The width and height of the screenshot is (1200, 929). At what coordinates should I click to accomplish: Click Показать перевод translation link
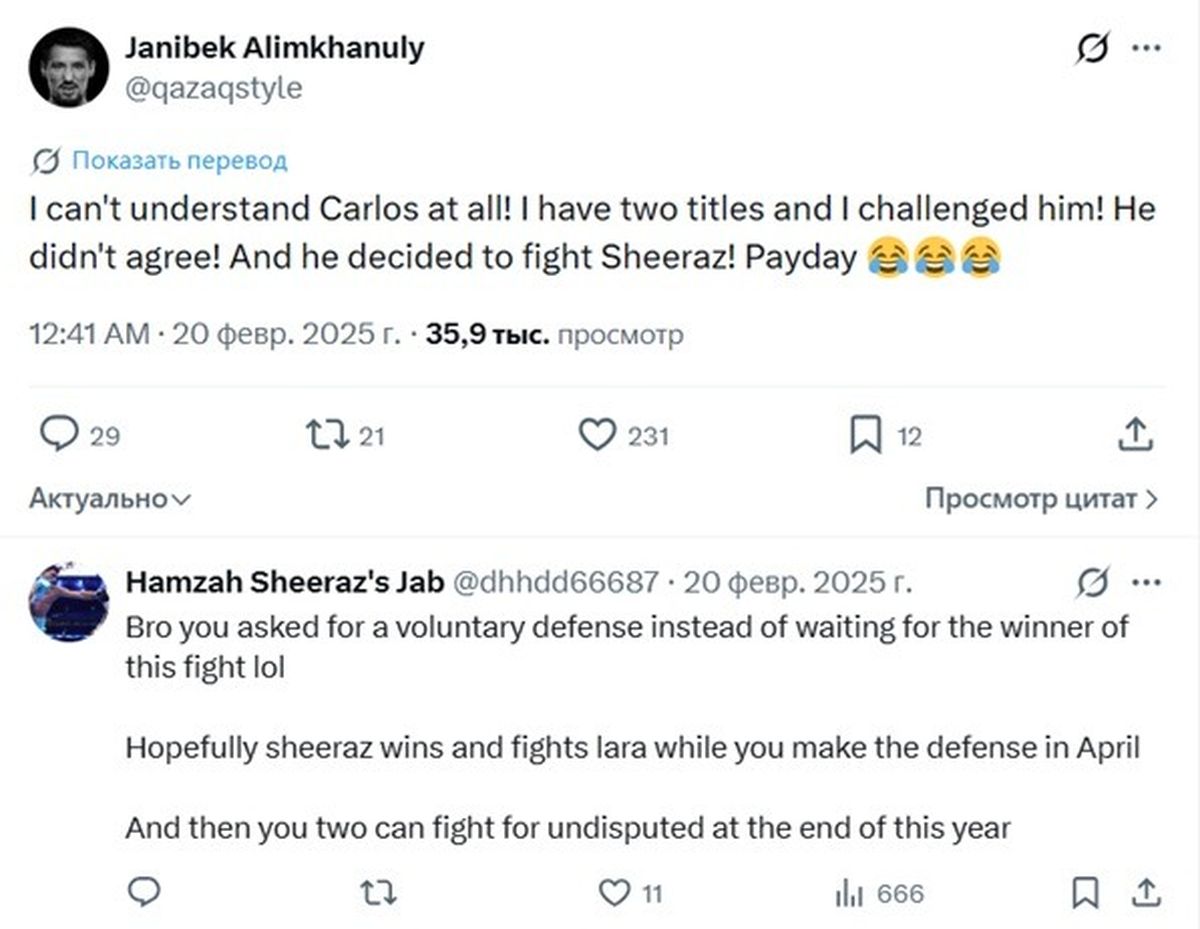(160, 160)
